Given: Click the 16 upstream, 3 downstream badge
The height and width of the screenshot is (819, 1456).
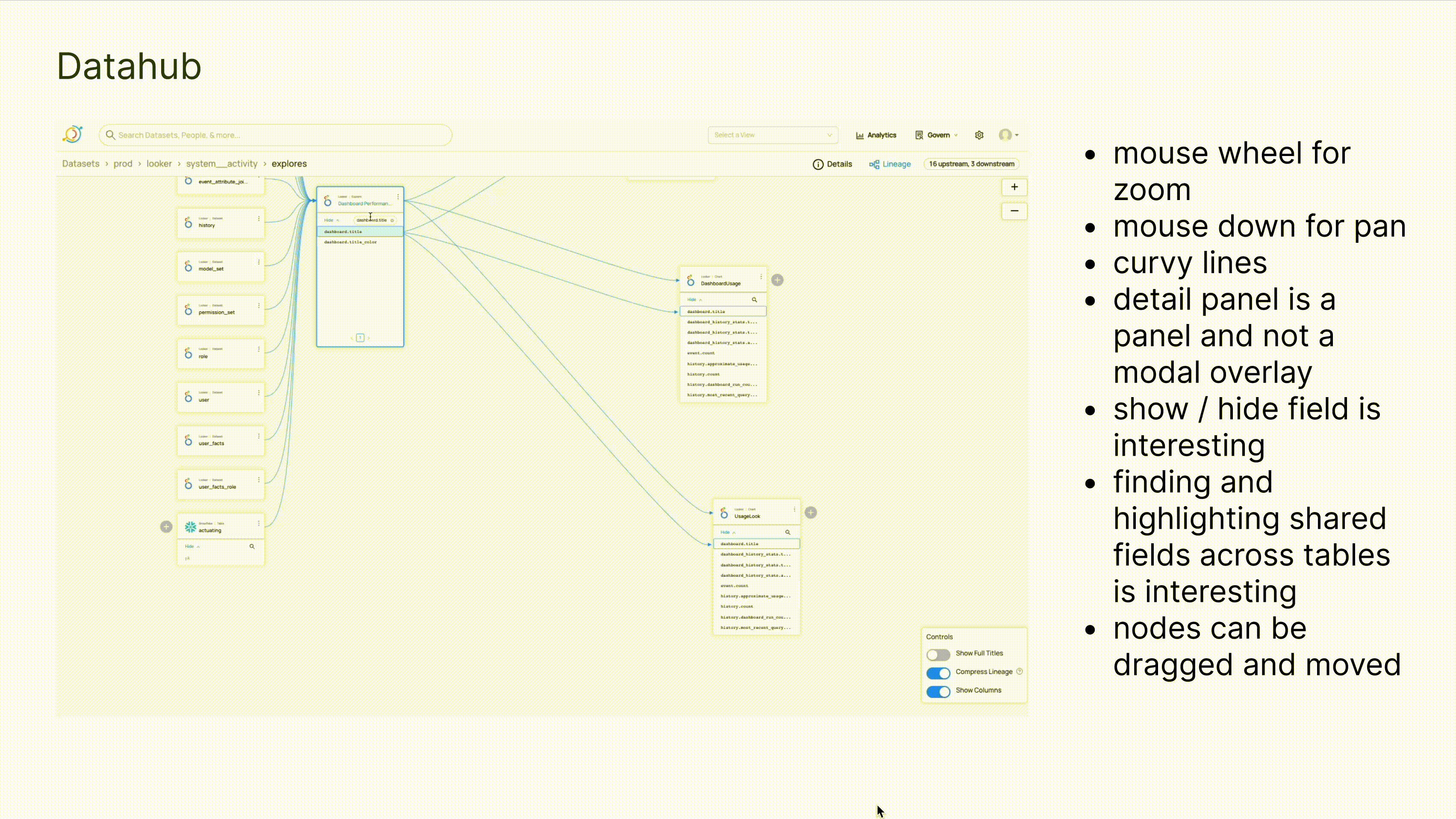Looking at the screenshot, I should (972, 164).
